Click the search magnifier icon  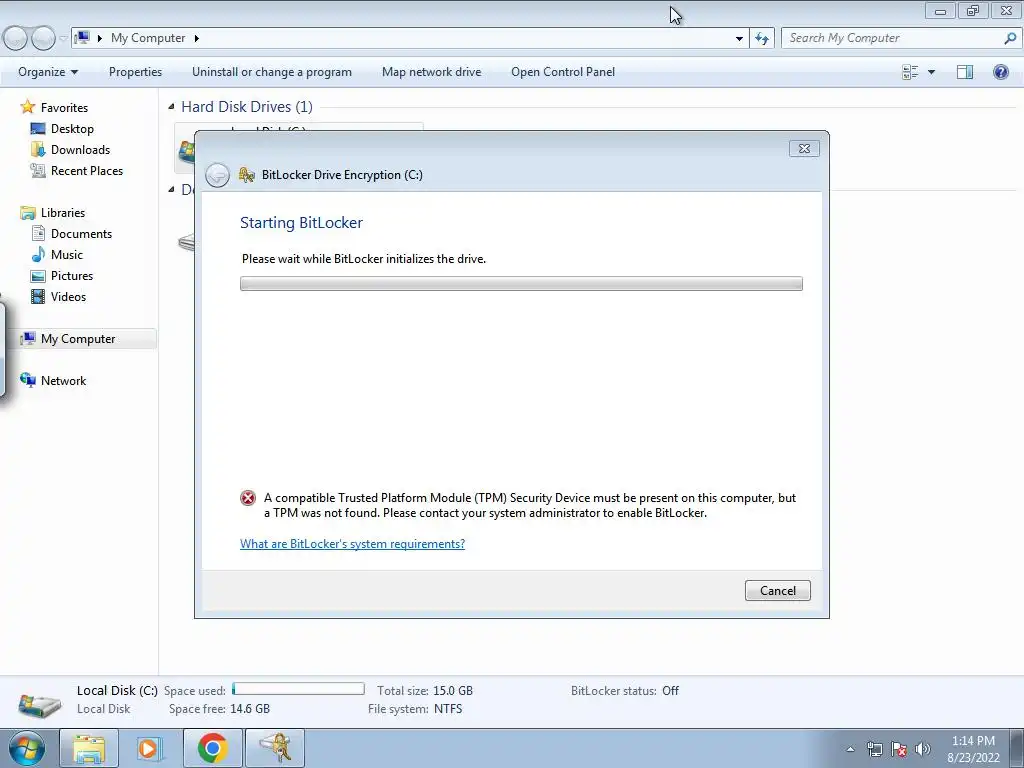click(1010, 38)
